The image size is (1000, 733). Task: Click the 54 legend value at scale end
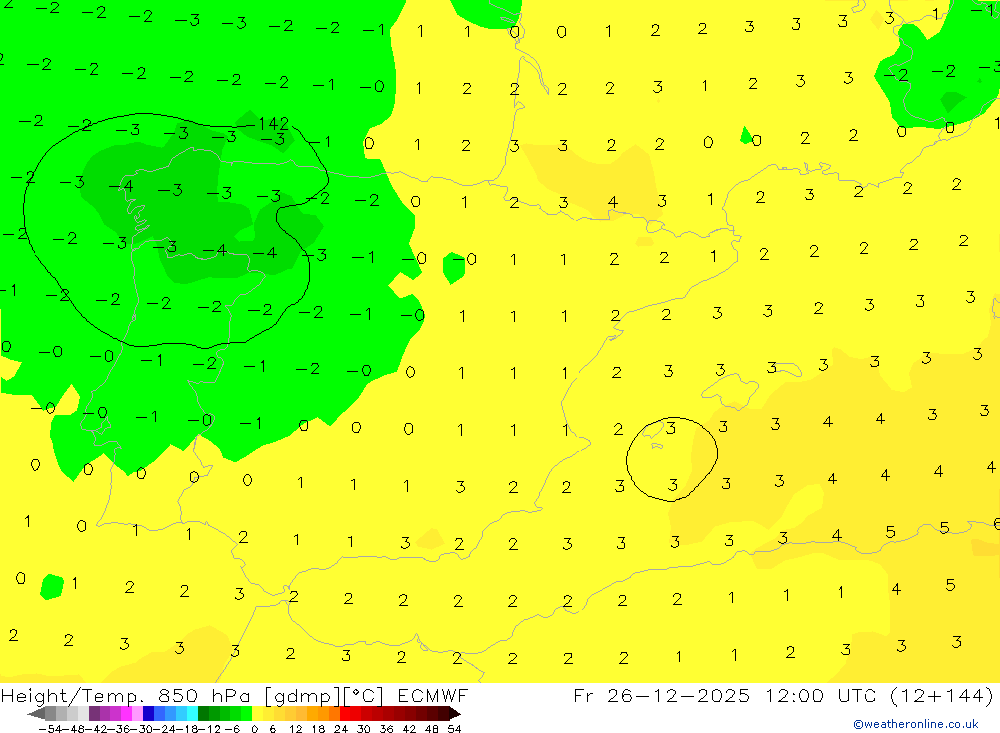(454, 729)
